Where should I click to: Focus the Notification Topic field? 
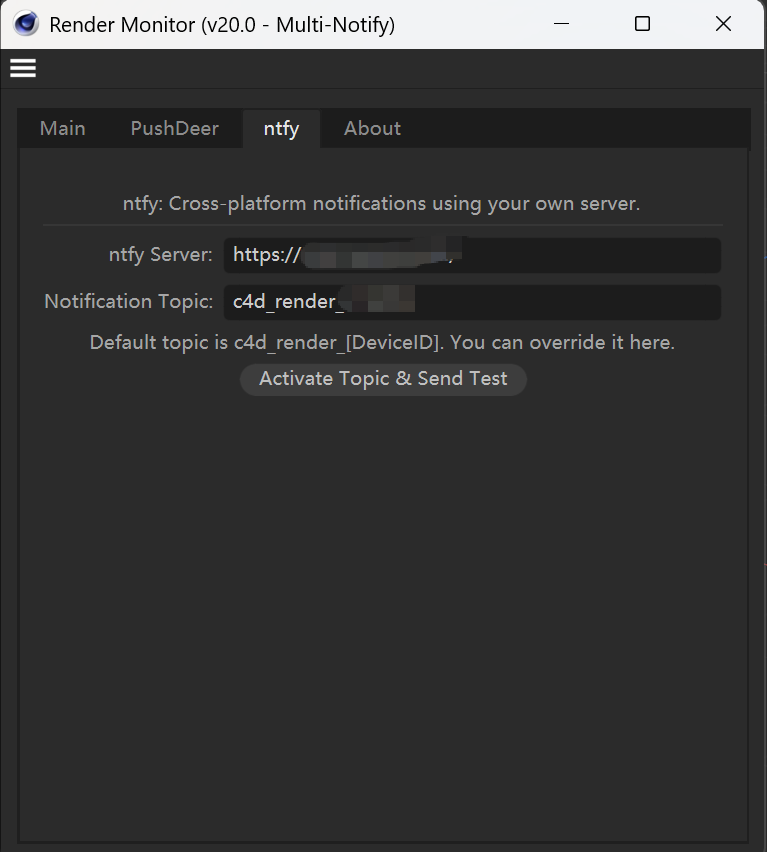click(472, 302)
